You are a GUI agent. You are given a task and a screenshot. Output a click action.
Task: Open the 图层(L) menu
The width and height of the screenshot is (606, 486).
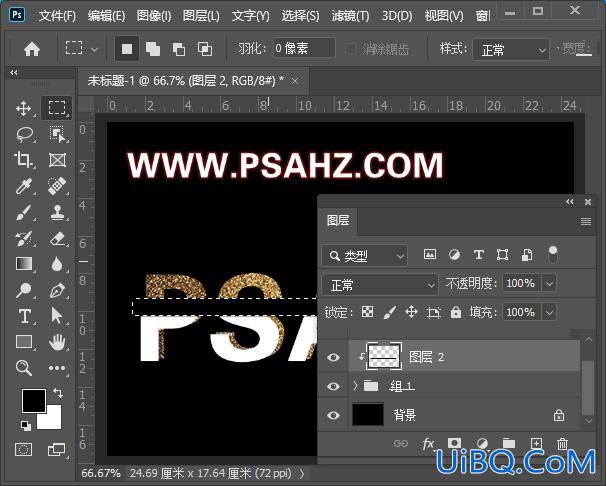201,16
